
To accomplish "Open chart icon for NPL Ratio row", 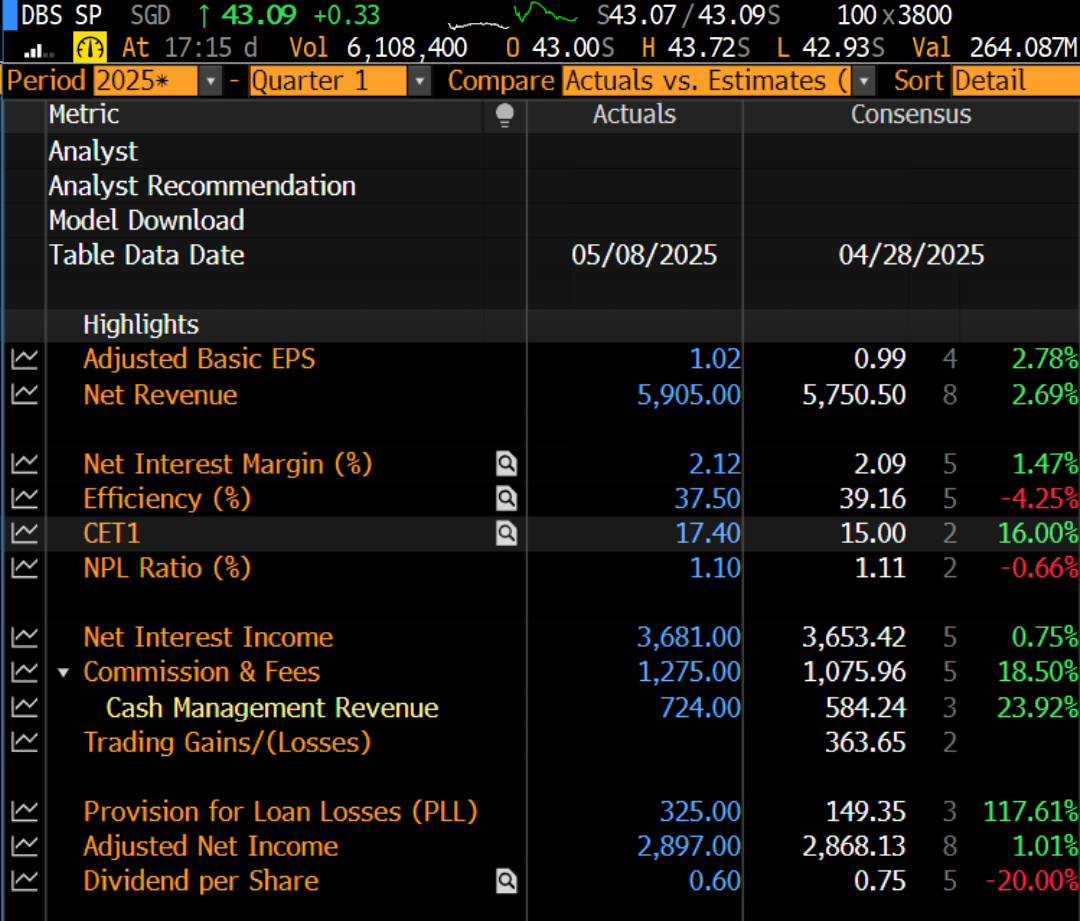I will coord(24,568).
